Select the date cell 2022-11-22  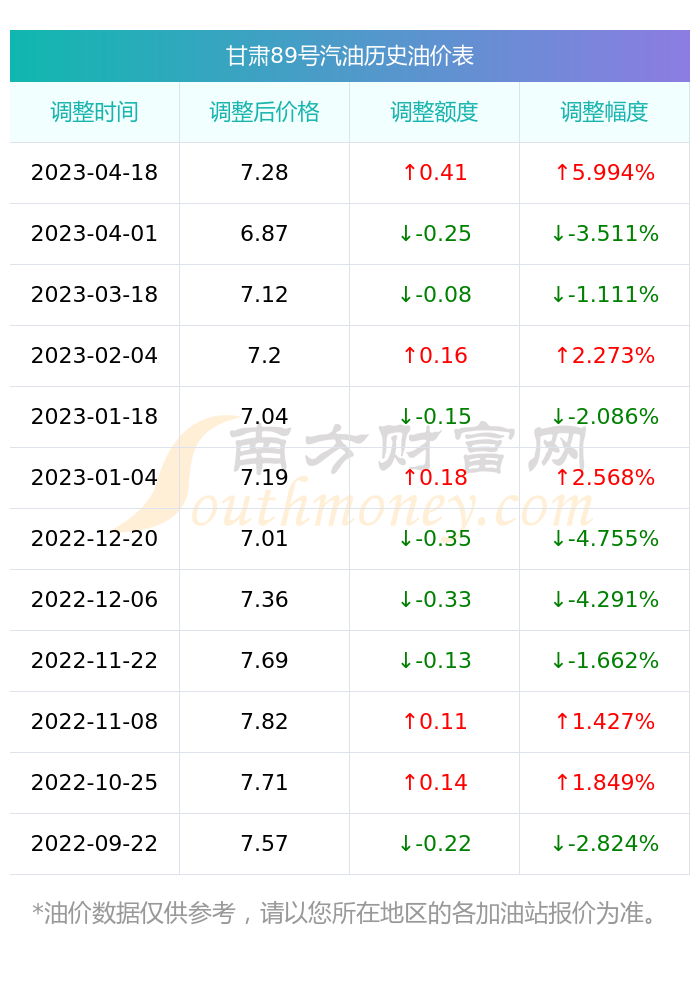[x=94, y=661]
